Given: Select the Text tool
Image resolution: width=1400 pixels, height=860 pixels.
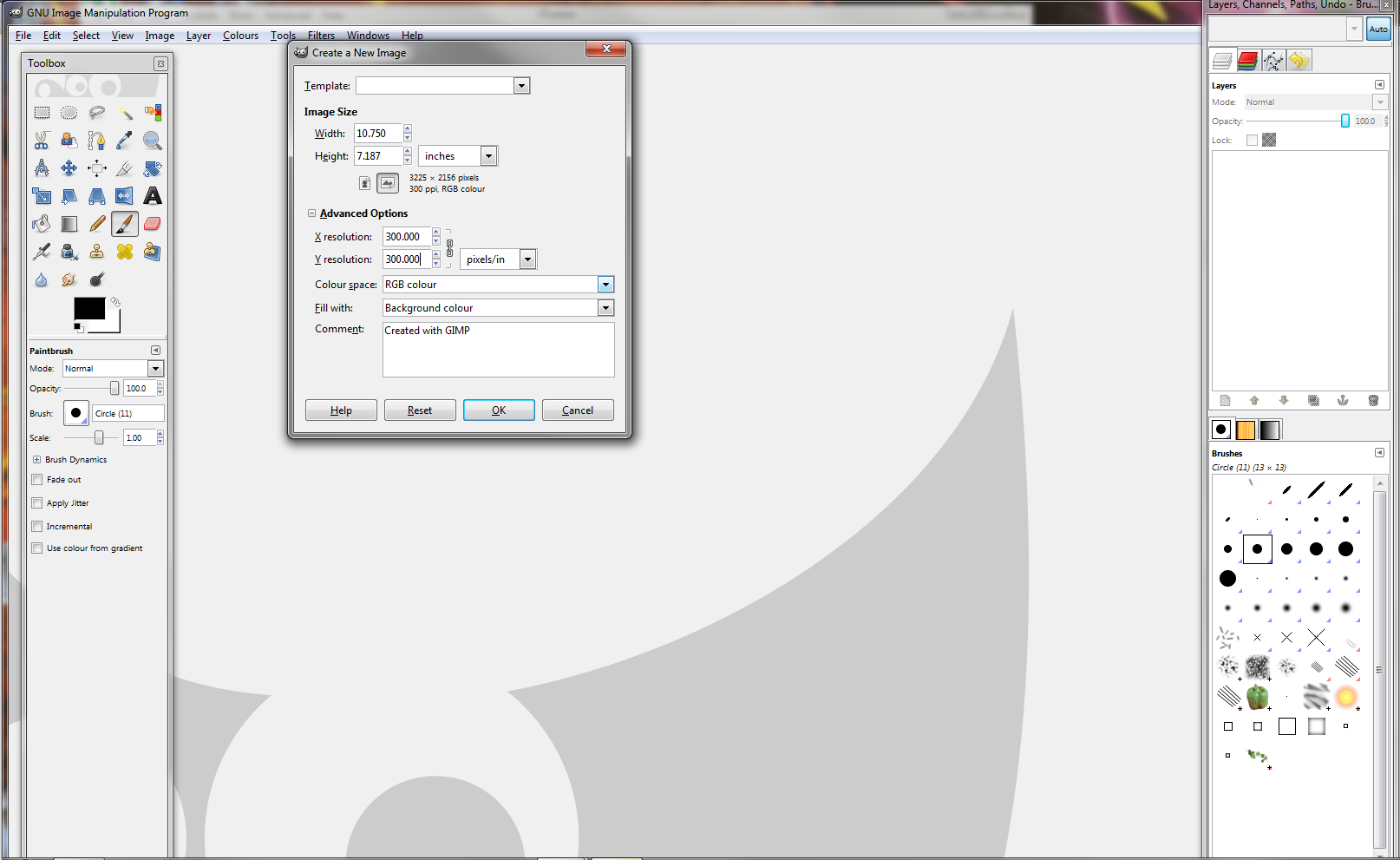Looking at the screenshot, I should click(x=153, y=196).
